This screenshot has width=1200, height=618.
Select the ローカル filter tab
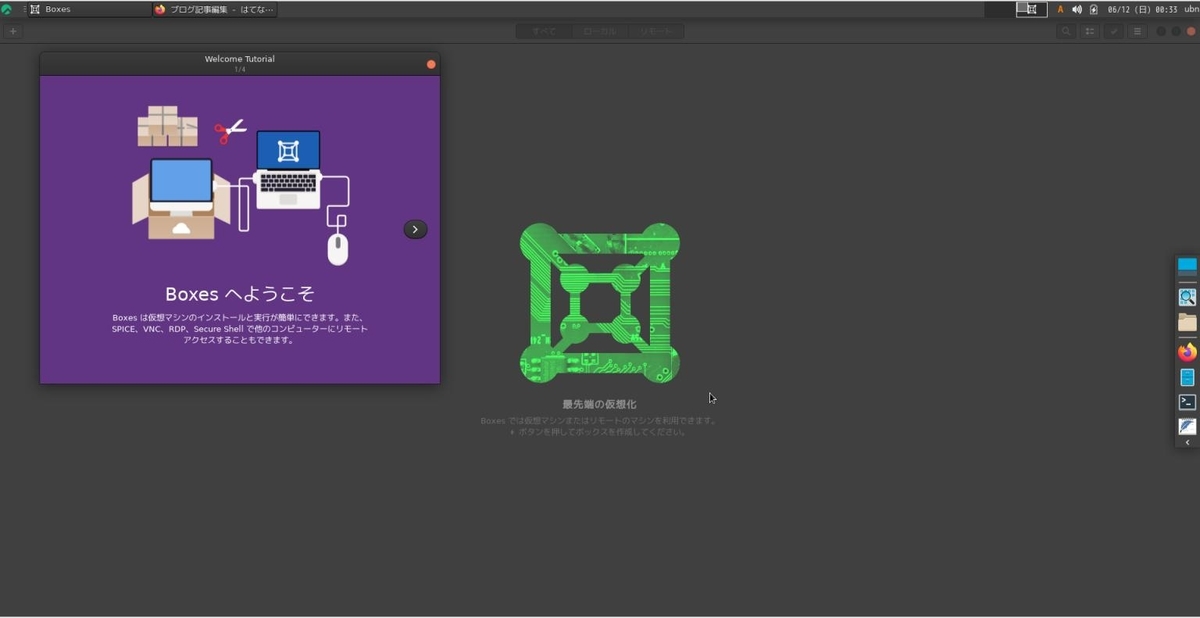coord(600,31)
